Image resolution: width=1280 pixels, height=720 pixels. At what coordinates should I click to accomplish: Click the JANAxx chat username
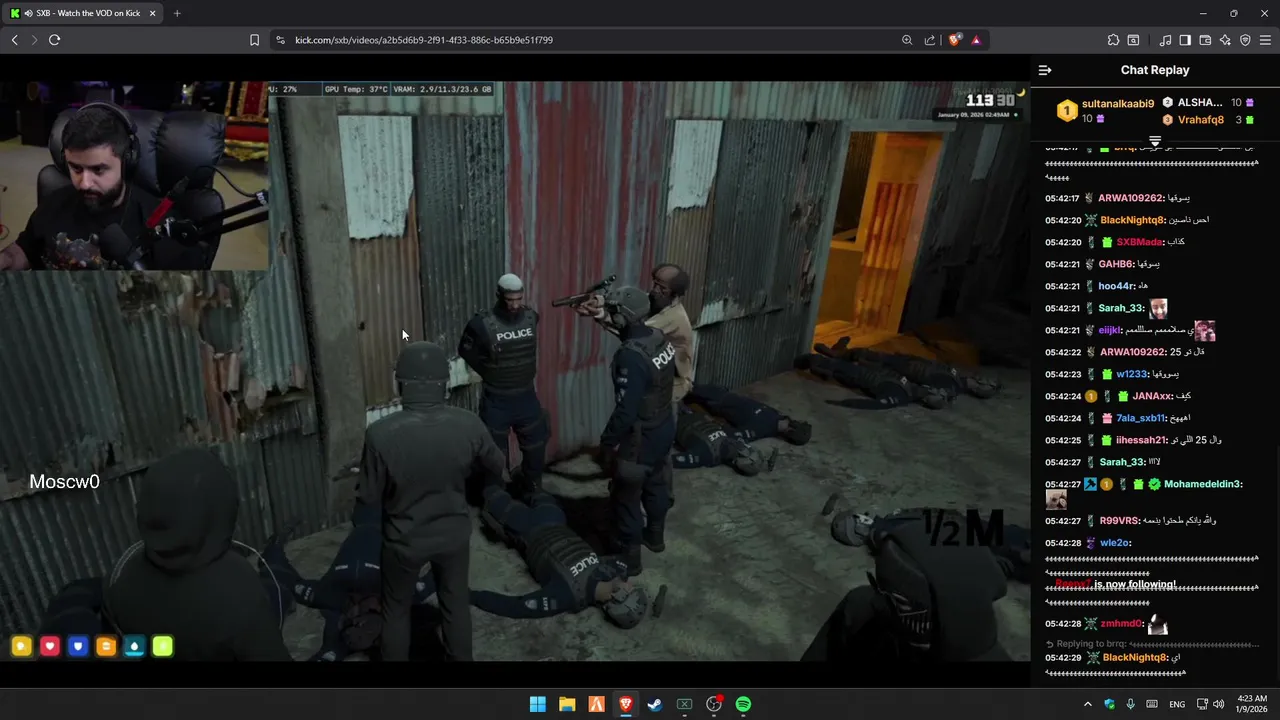click(1152, 396)
